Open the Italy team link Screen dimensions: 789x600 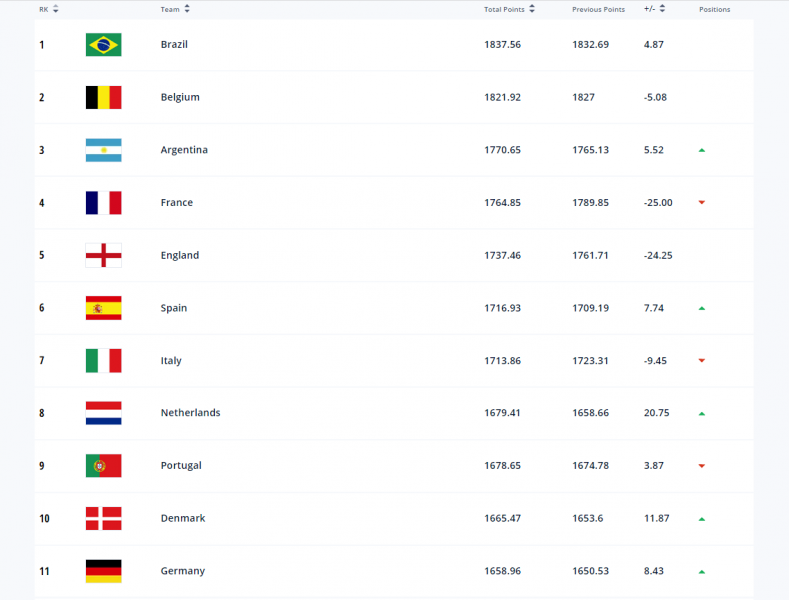171,361
